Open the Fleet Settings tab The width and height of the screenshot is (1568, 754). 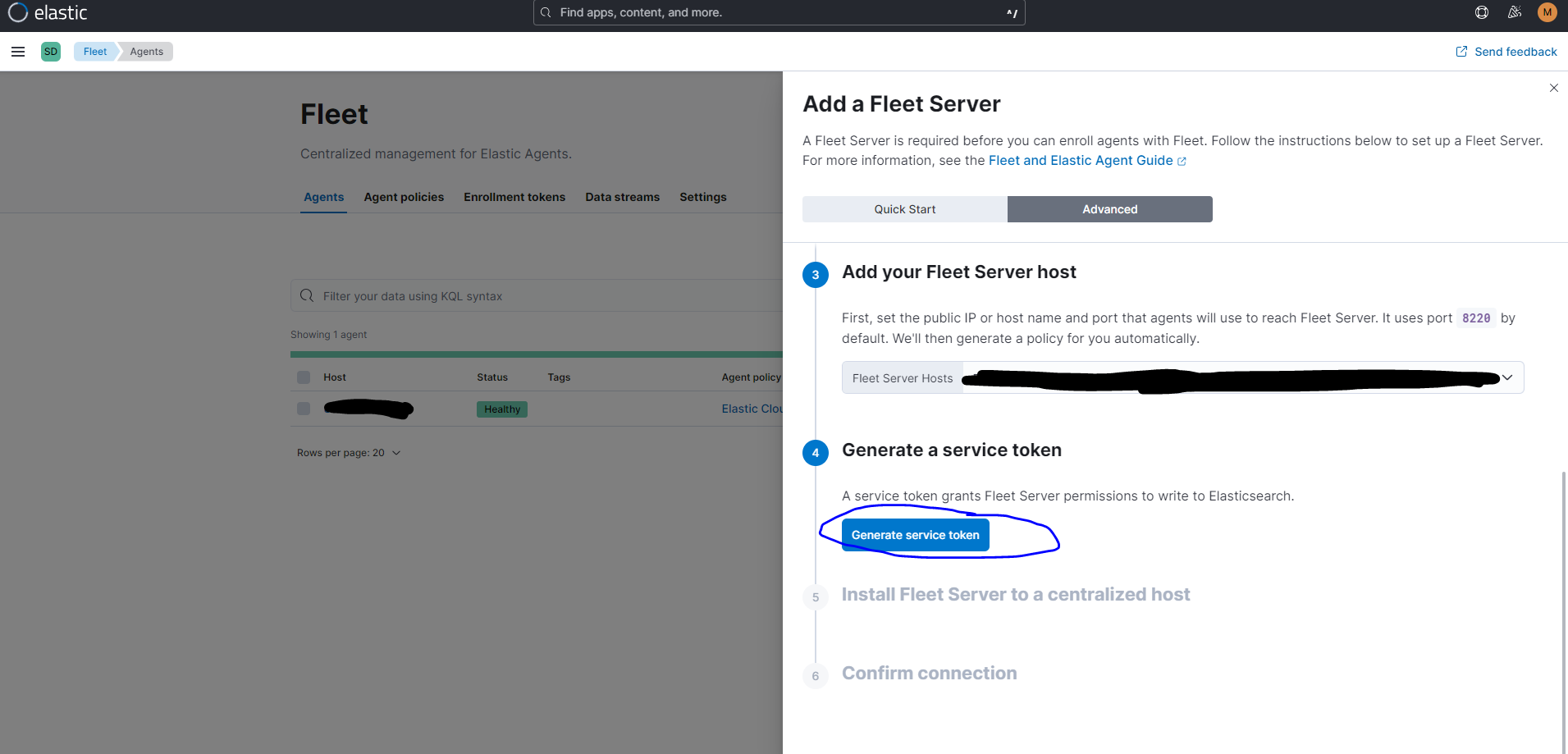(x=703, y=197)
